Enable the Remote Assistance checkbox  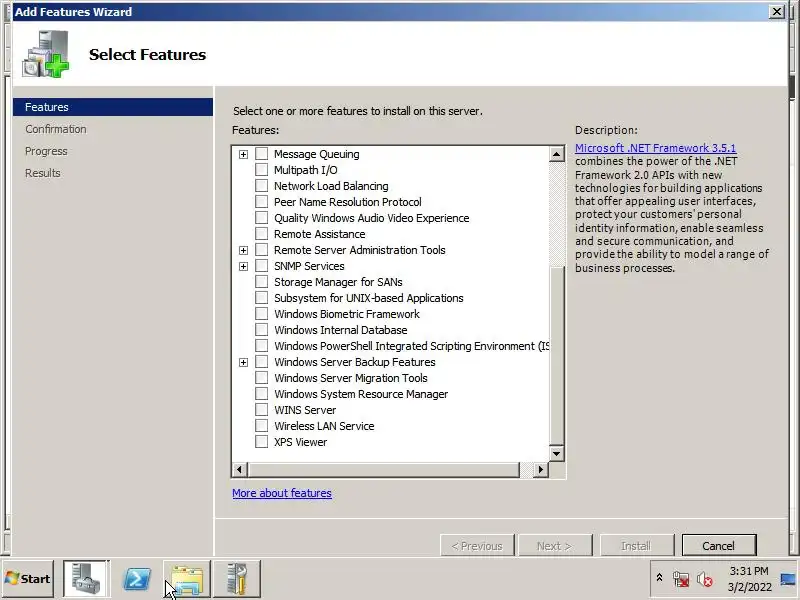[x=261, y=234]
